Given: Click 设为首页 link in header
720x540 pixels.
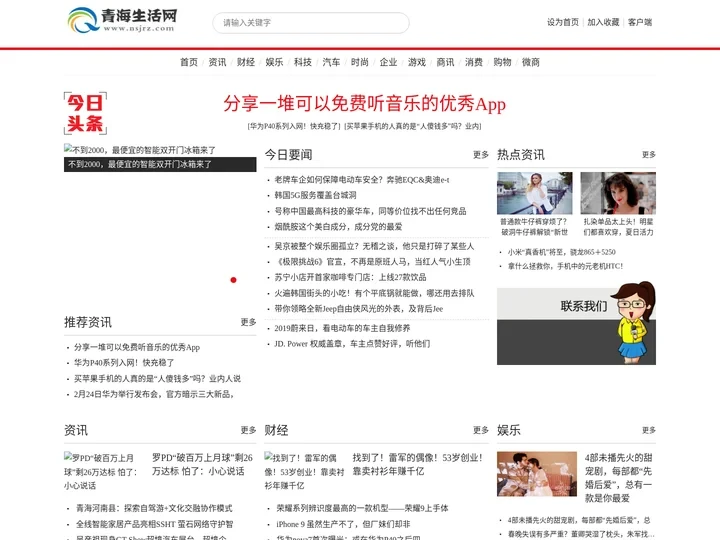Looking at the screenshot, I should (562, 22).
